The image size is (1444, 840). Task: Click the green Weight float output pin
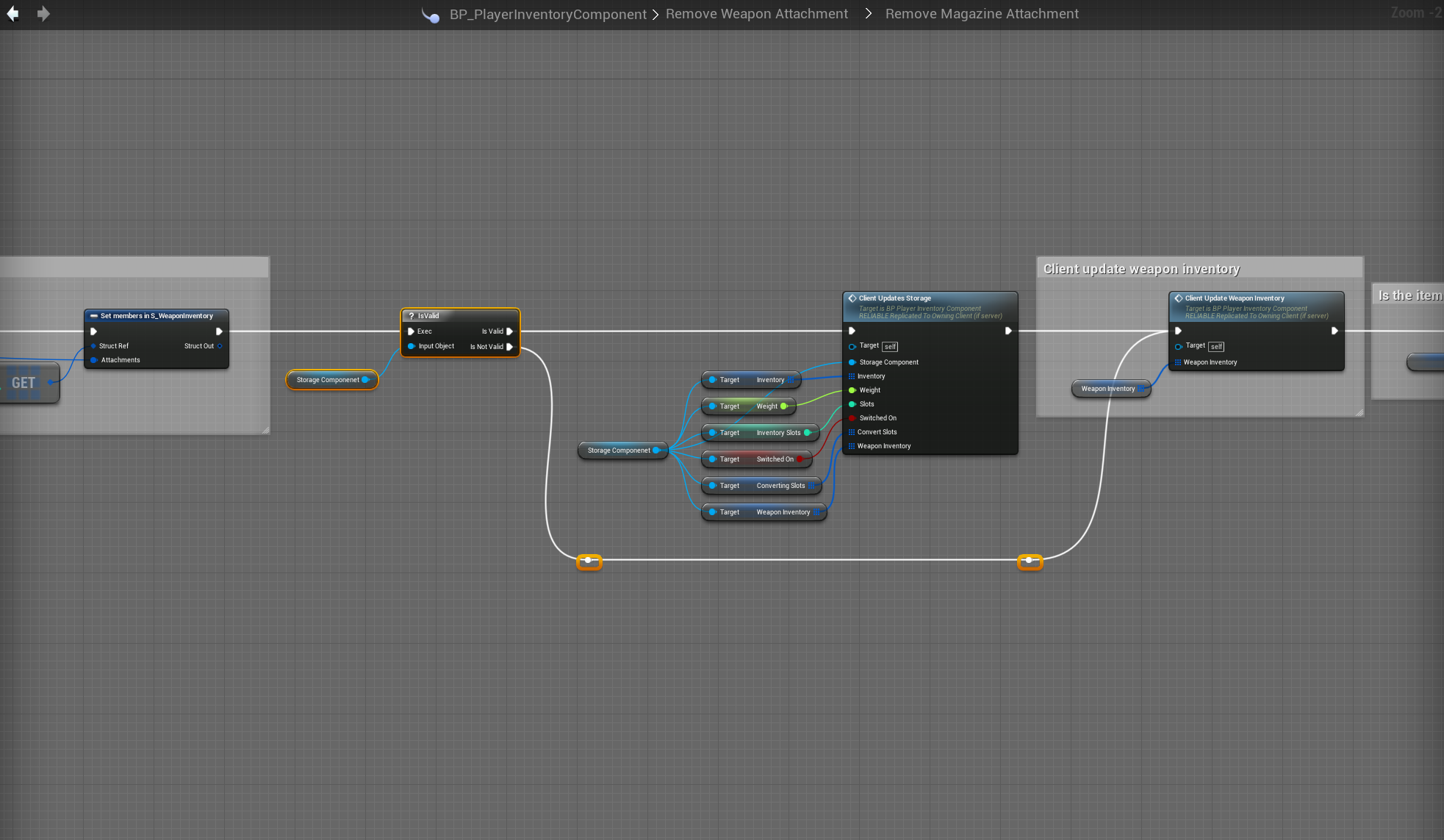(x=783, y=406)
